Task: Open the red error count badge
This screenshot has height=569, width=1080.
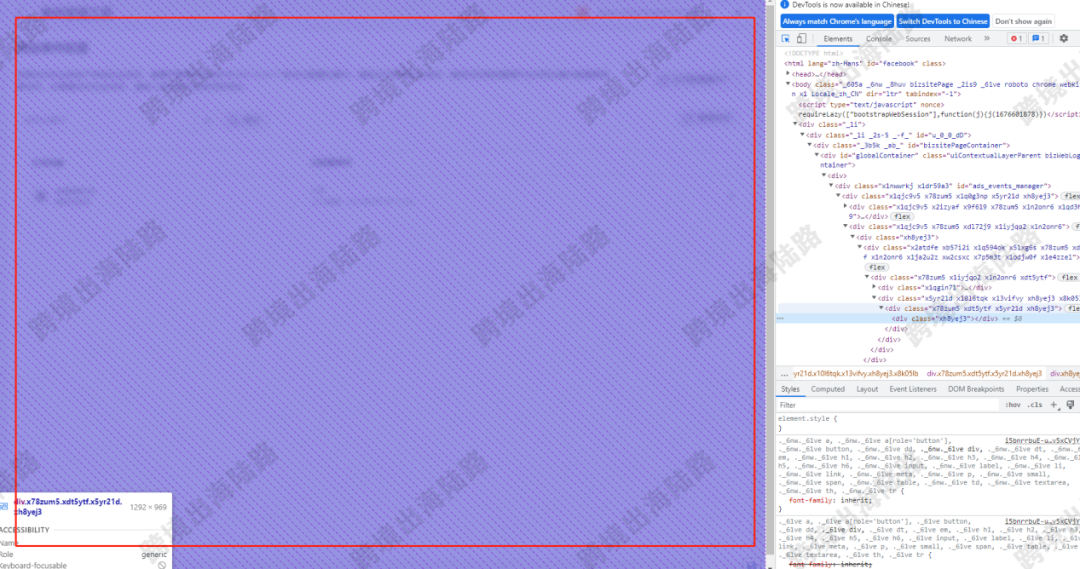Action: (1016, 39)
